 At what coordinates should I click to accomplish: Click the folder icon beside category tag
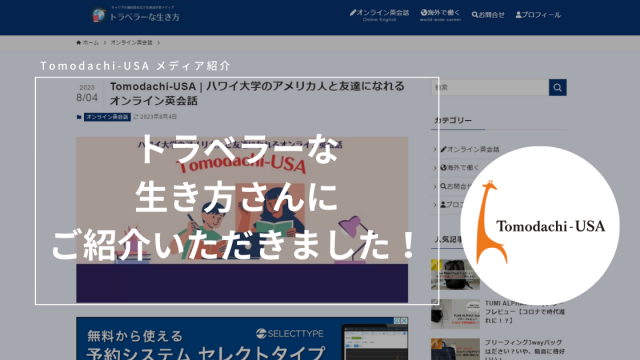[x=79, y=117]
